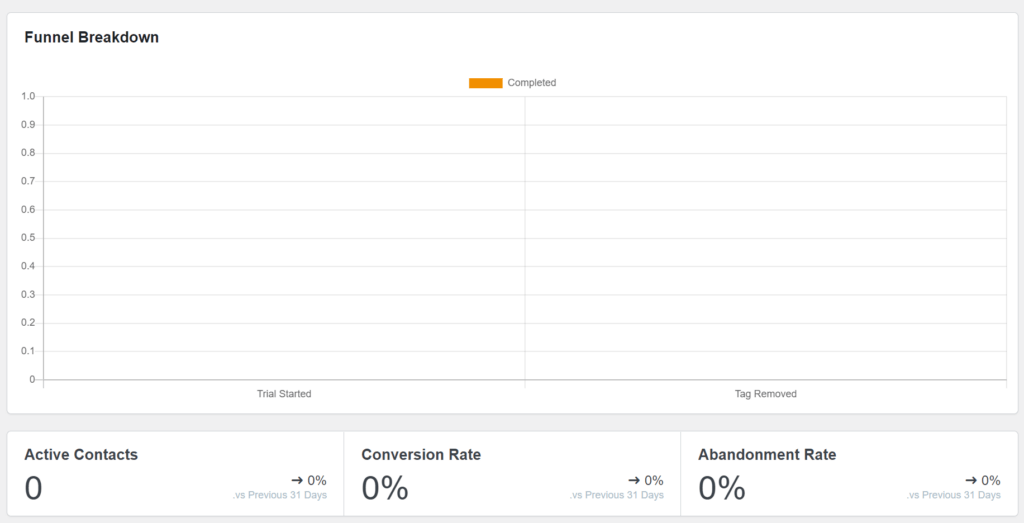Click the Active Contacts value 0

(33, 488)
